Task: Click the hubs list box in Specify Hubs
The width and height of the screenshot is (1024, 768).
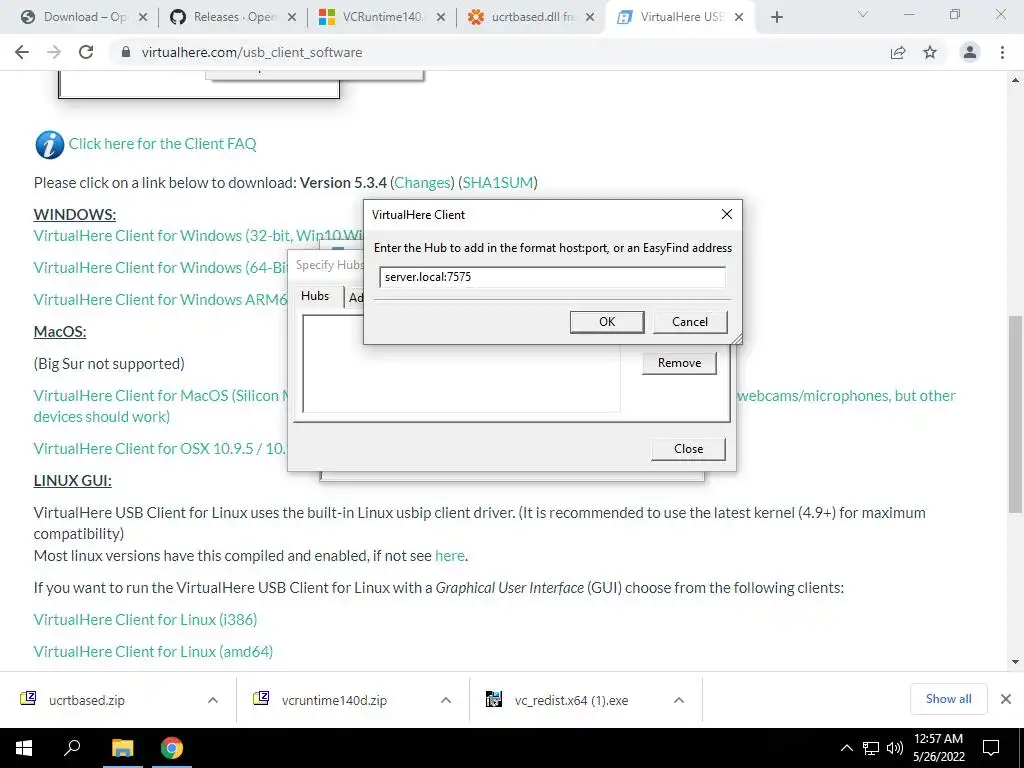Action: tap(461, 364)
